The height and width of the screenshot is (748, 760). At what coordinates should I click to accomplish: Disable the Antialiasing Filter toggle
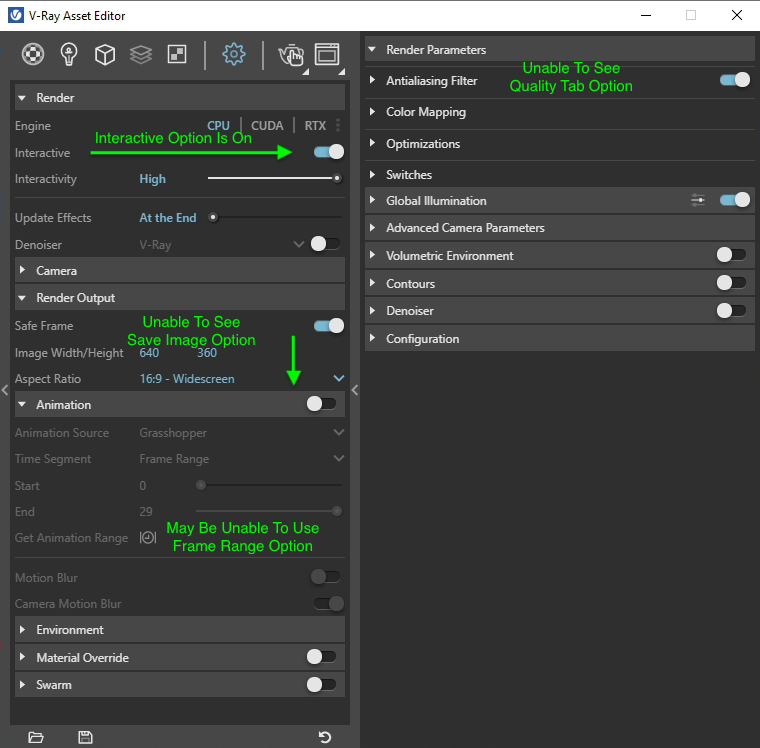point(735,80)
